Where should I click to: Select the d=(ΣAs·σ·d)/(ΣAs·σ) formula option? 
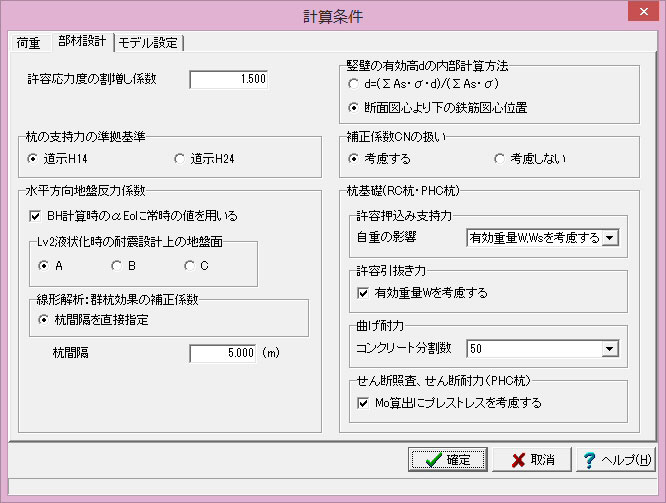tap(423, 84)
